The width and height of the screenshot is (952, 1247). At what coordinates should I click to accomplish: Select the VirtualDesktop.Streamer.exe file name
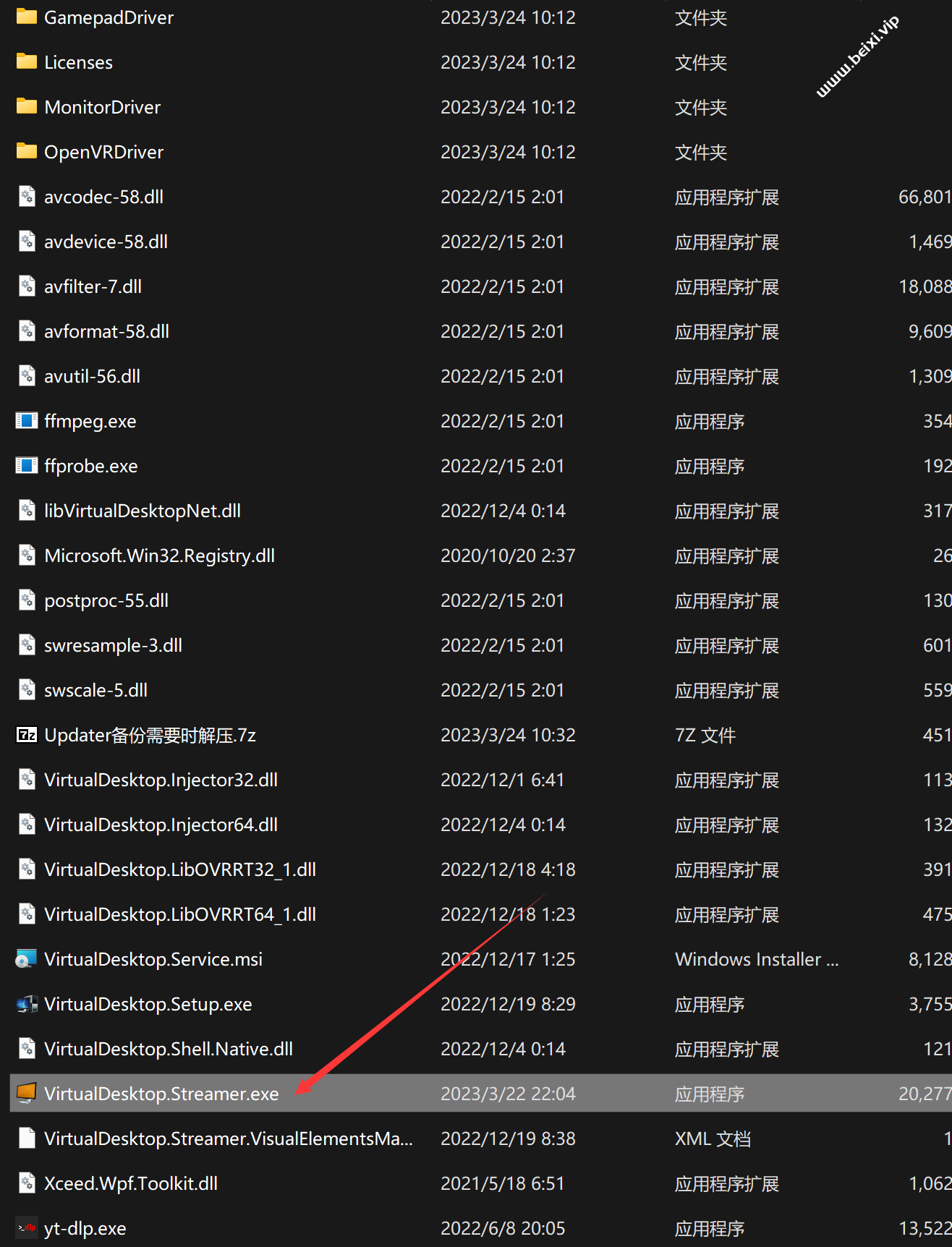click(161, 1094)
